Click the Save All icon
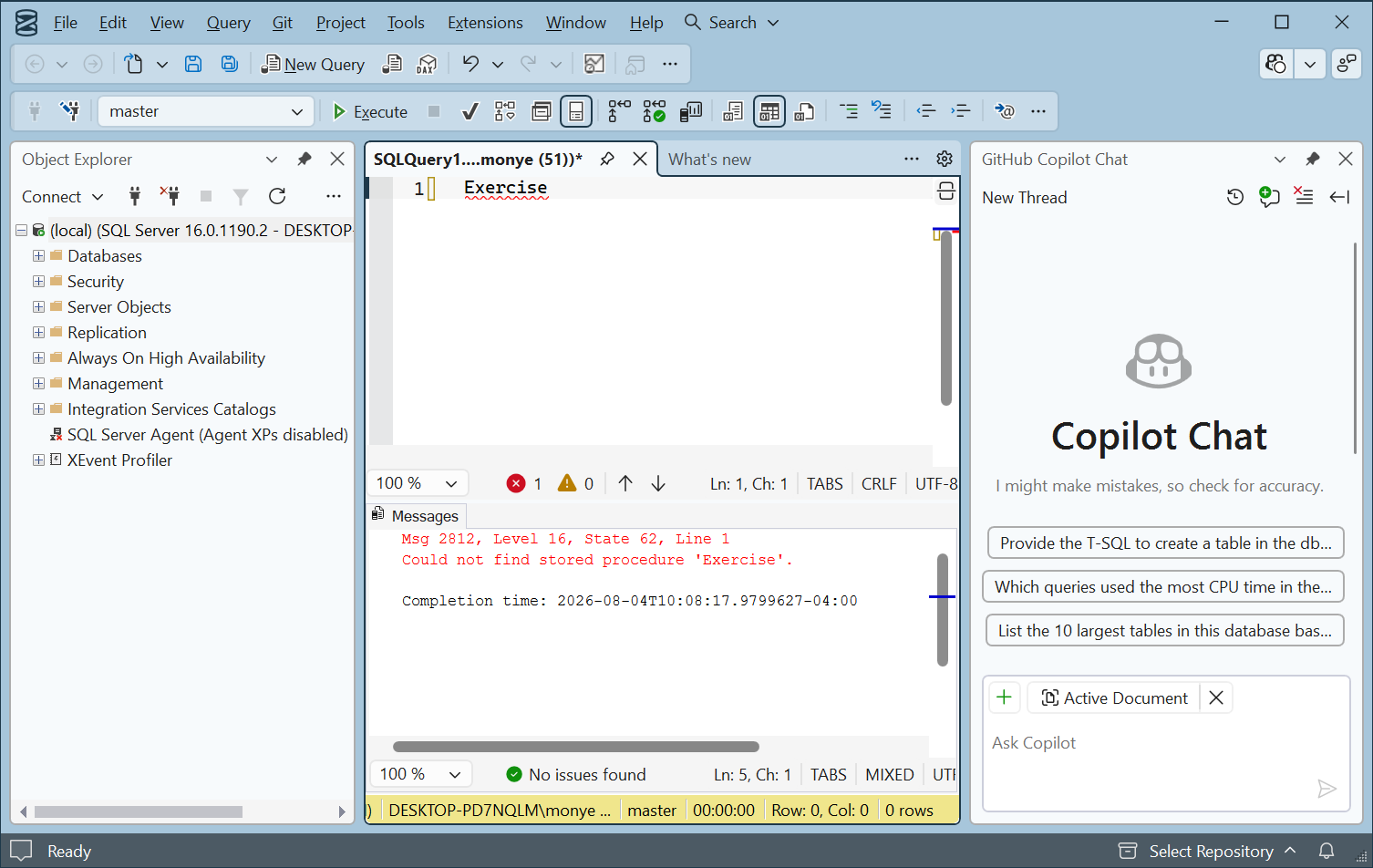The height and width of the screenshot is (868, 1373). tap(230, 64)
